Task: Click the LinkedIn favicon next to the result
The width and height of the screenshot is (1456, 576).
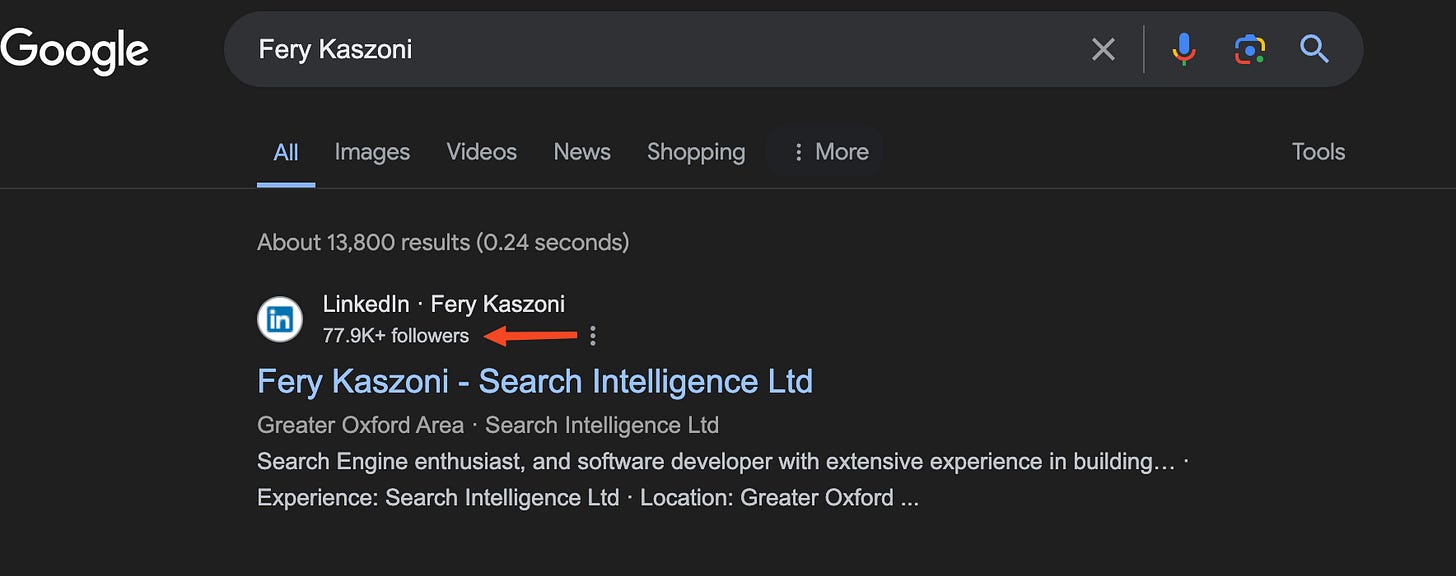Action: pyautogui.click(x=280, y=319)
